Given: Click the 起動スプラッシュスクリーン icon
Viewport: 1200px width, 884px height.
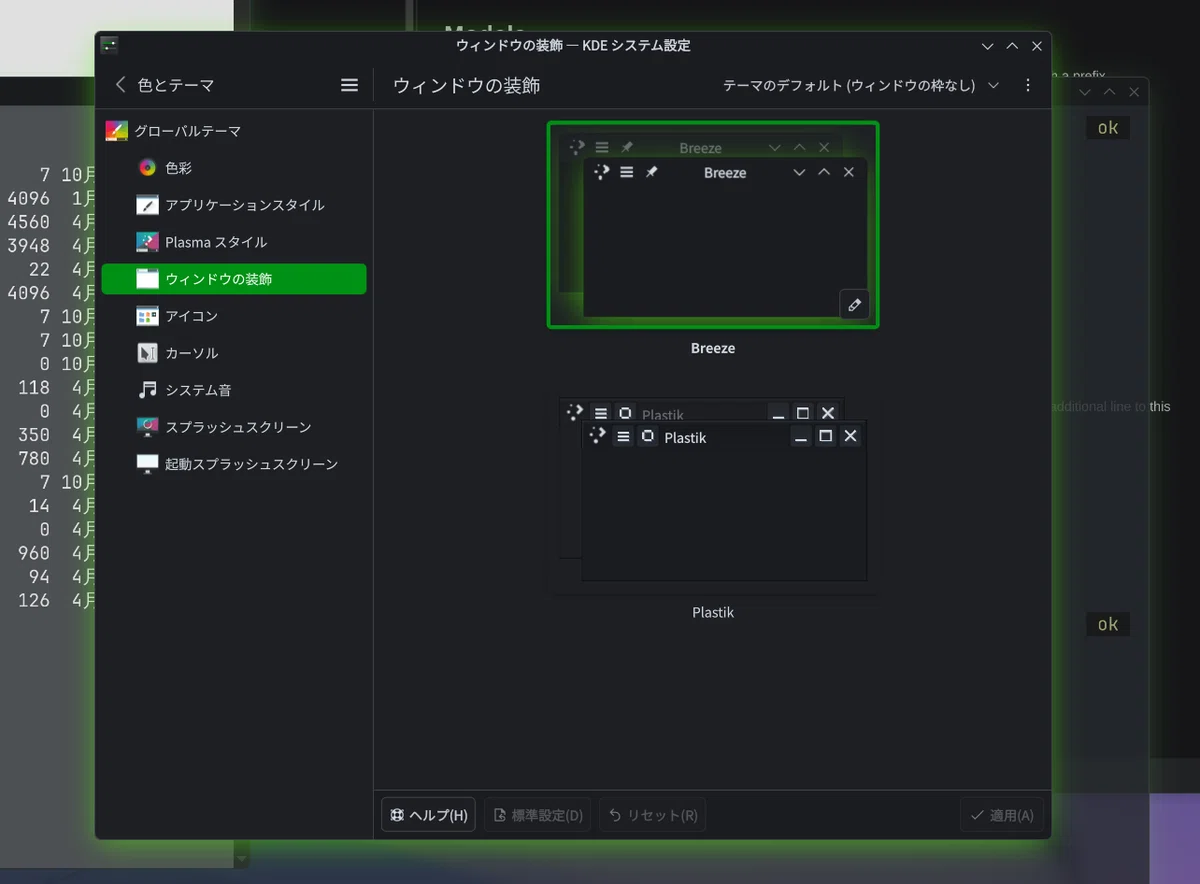Looking at the screenshot, I should coord(148,464).
